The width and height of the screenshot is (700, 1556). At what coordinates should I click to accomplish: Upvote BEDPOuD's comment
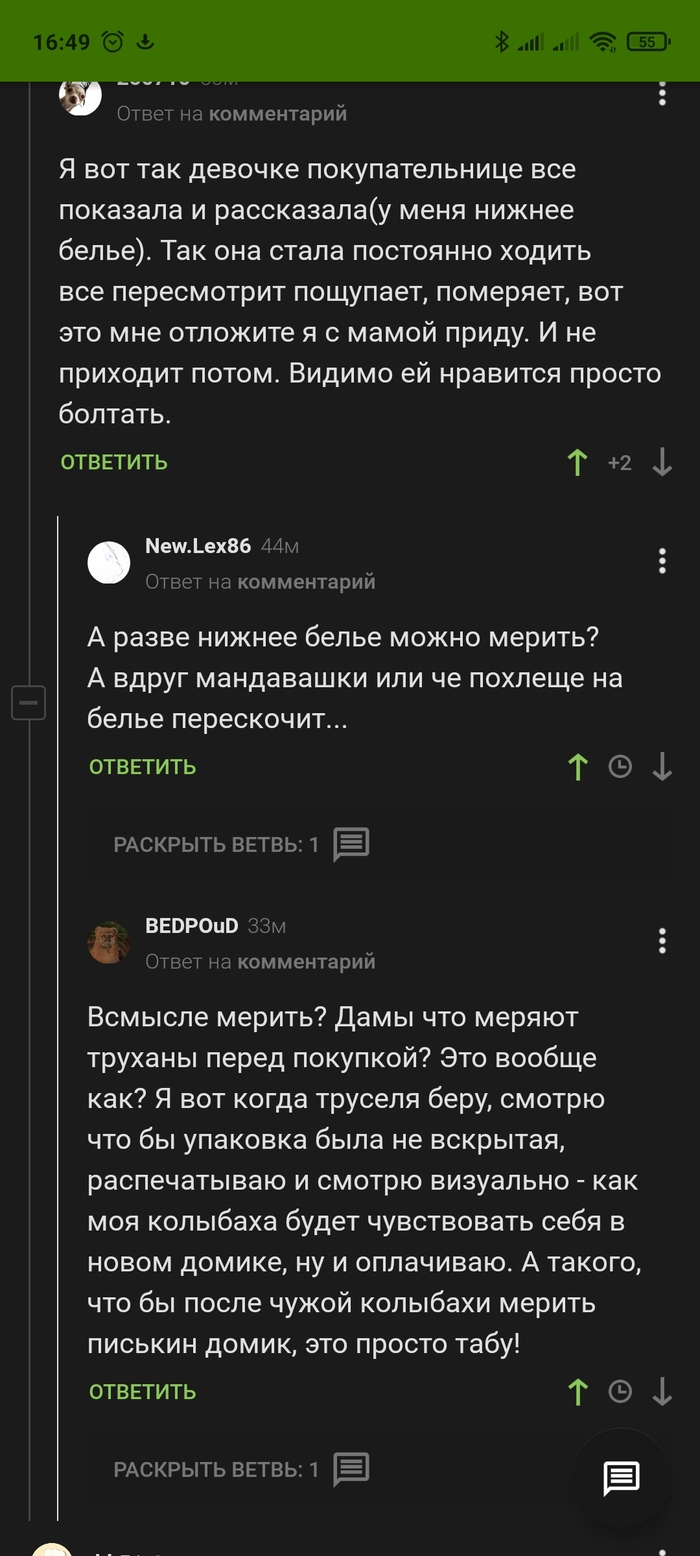click(577, 1392)
